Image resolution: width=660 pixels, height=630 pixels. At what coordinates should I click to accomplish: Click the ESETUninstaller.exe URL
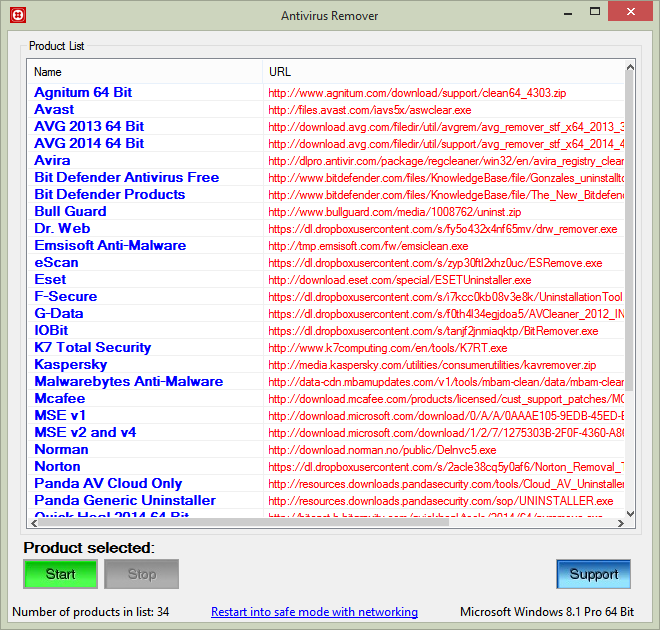400,280
